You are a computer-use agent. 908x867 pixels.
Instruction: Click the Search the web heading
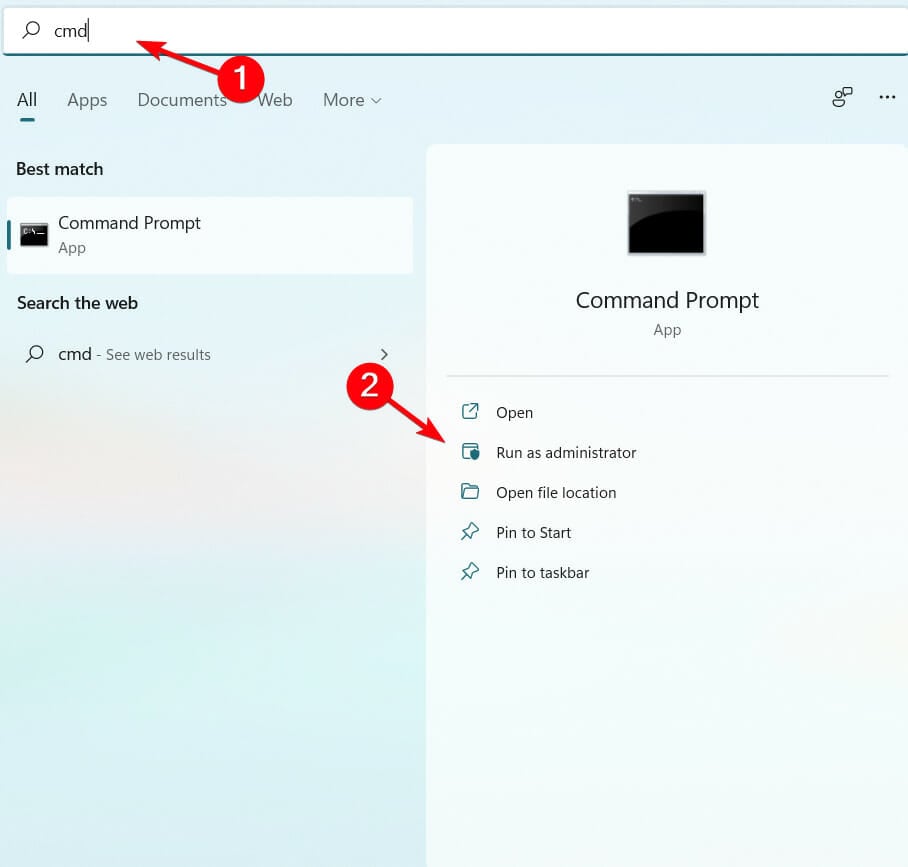(x=77, y=303)
